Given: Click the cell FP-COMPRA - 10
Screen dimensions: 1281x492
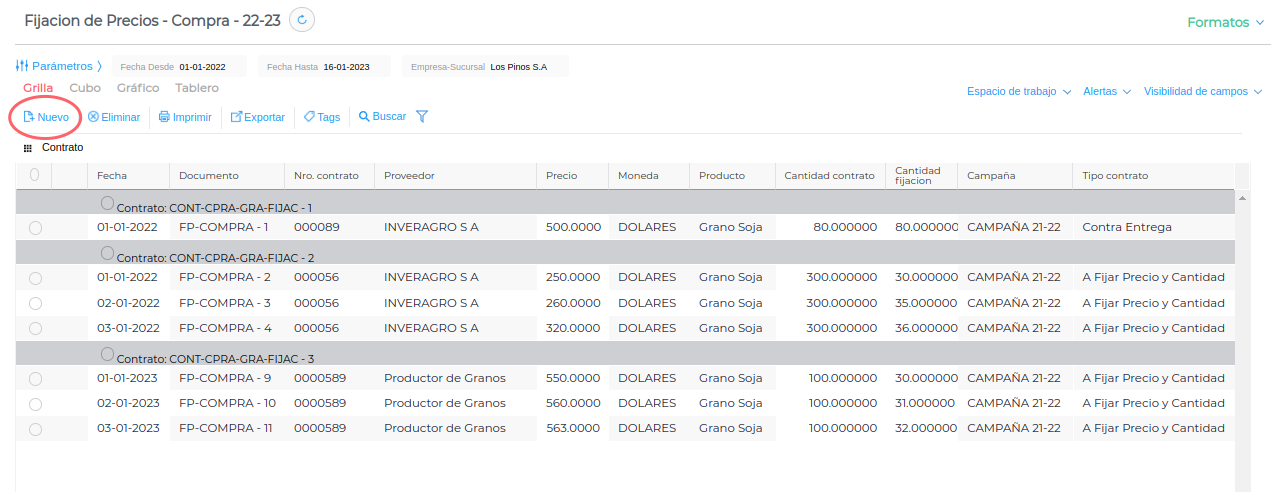Looking at the screenshot, I should [x=228, y=403].
